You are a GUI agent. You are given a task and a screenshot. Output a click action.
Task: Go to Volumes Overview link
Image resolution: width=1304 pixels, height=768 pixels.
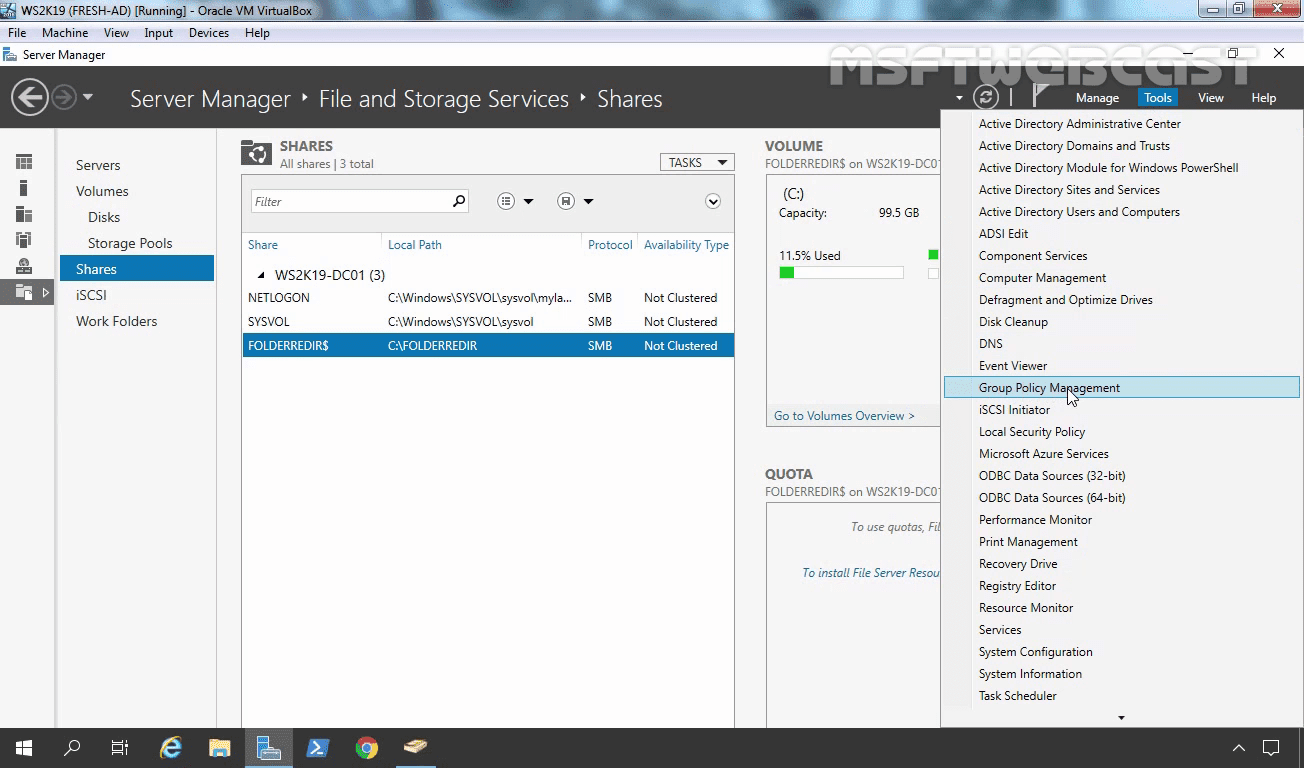click(844, 416)
